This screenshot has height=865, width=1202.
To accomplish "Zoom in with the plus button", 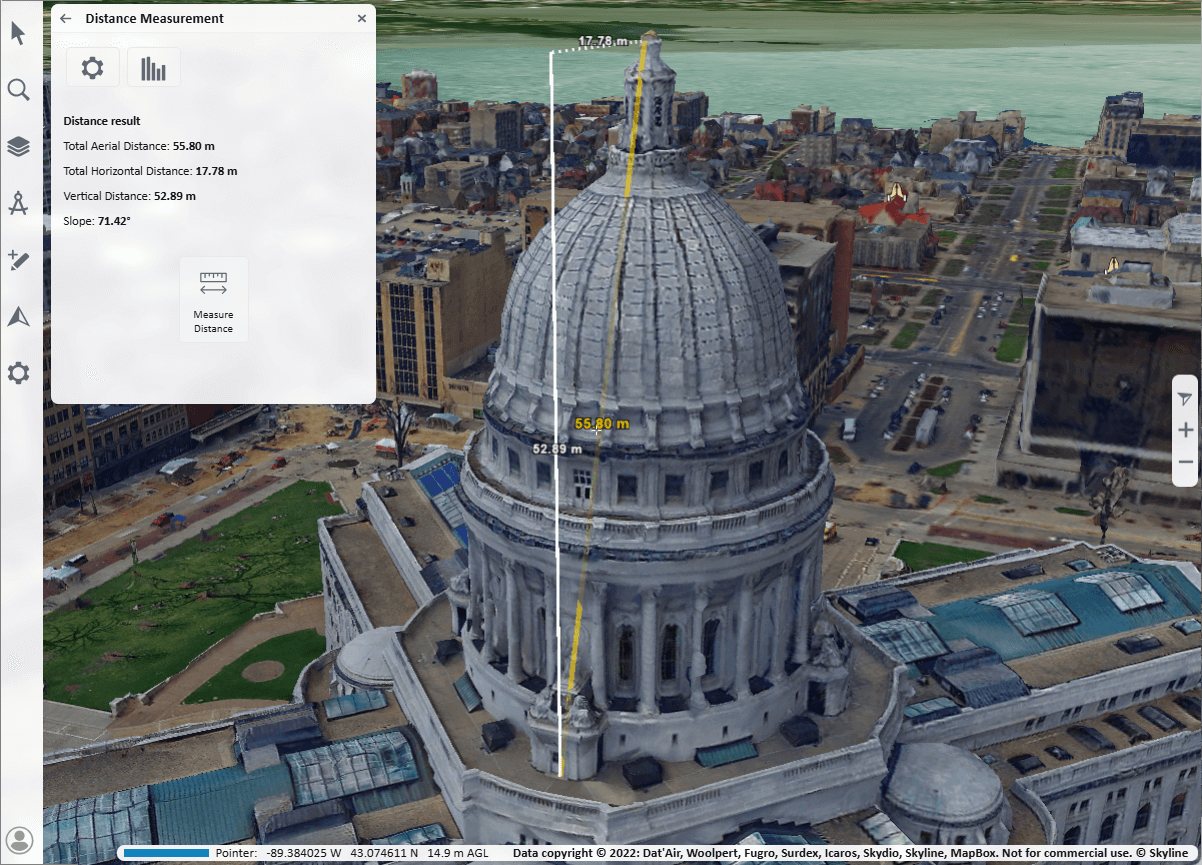I will [1185, 430].
